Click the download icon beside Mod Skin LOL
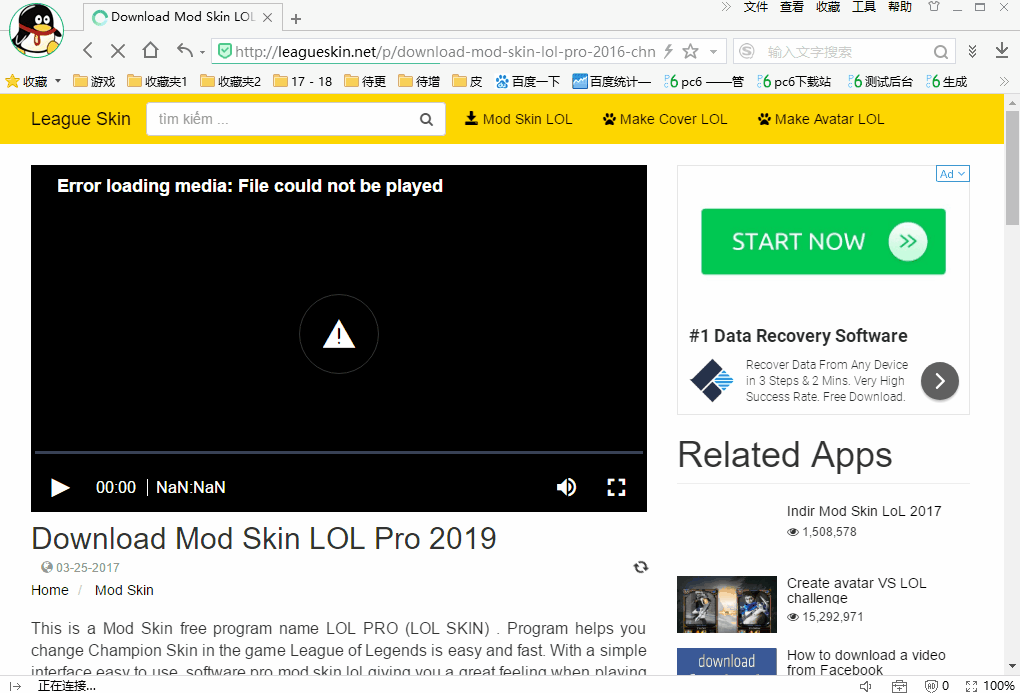Viewport: 1020px width, 693px height. 471,118
